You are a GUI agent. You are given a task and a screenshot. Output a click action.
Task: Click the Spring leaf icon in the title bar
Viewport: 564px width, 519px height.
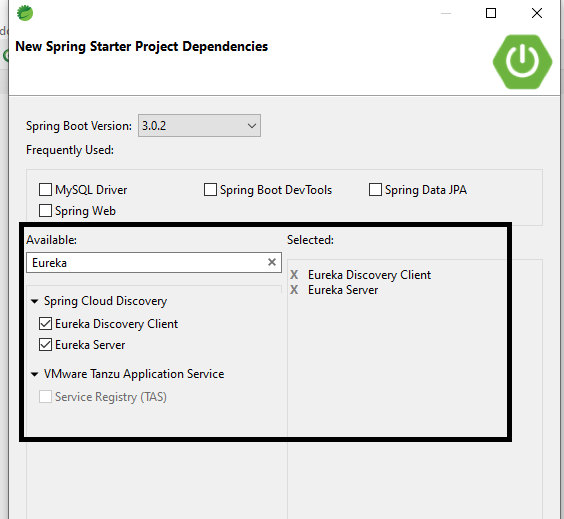[x=25, y=13]
